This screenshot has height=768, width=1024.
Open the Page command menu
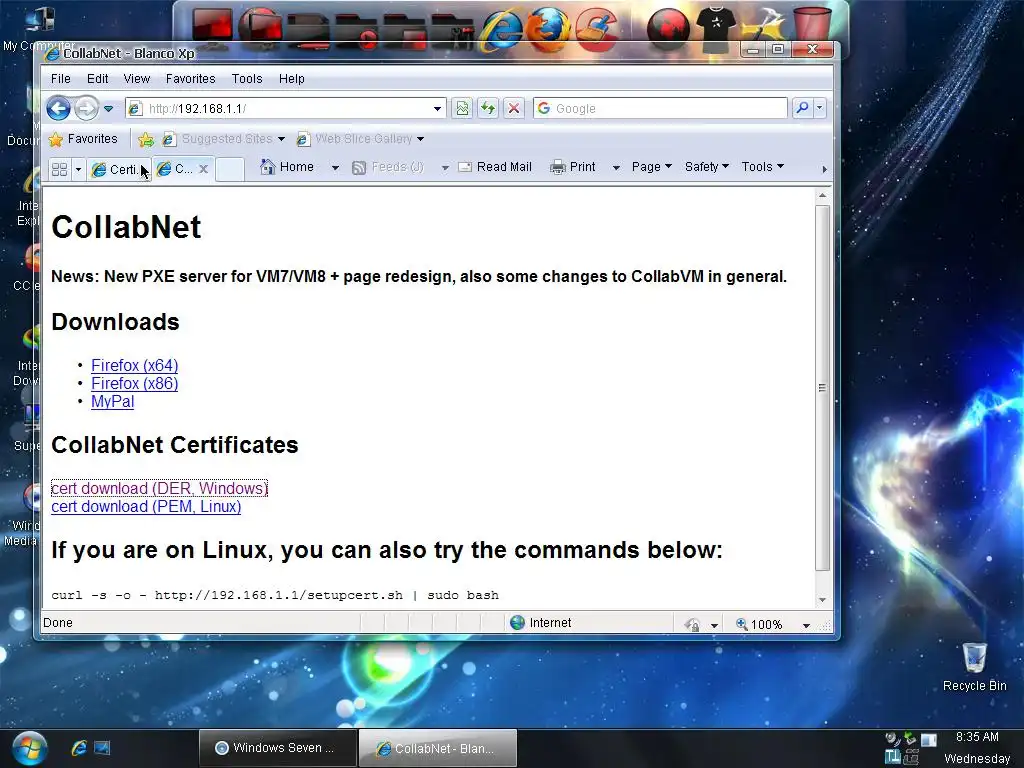coord(651,167)
